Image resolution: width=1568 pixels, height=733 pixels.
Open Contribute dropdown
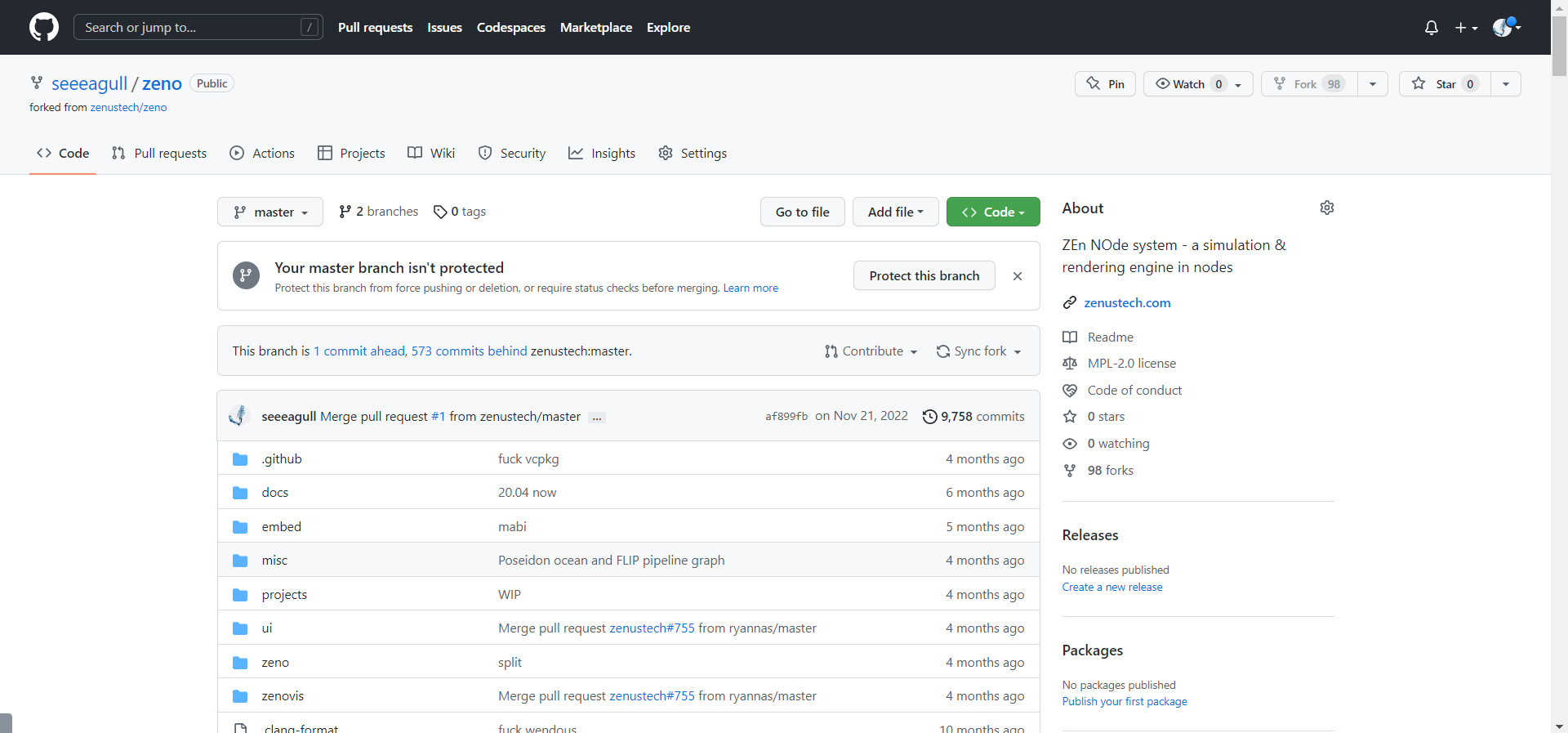point(871,351)
